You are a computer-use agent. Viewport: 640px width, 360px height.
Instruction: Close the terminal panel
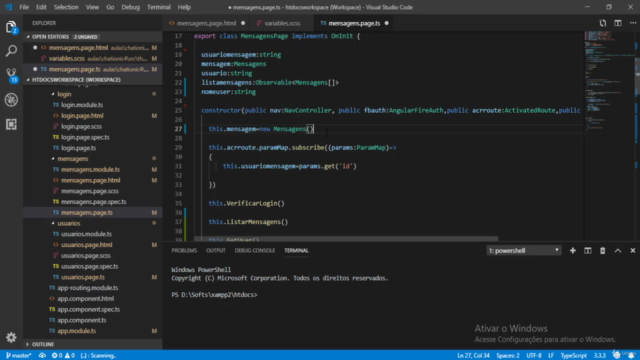633,251
